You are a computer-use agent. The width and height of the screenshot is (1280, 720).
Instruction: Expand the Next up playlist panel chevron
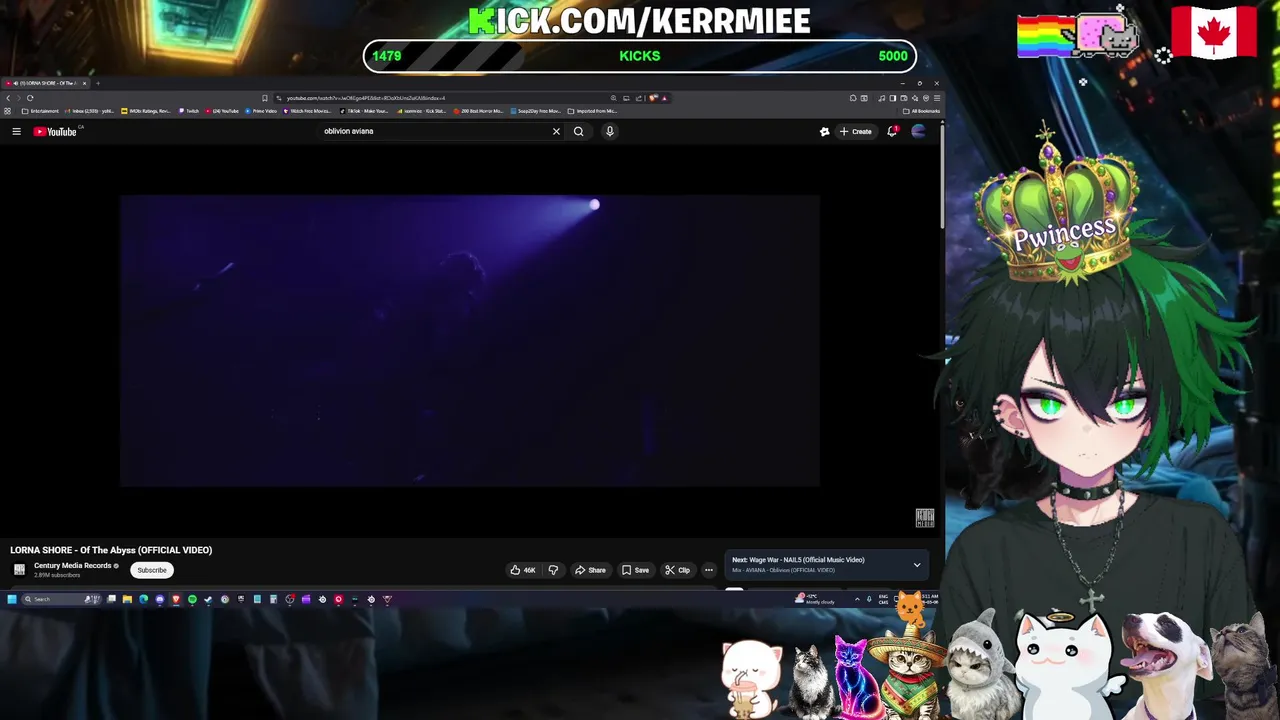(x=917, y=565)
